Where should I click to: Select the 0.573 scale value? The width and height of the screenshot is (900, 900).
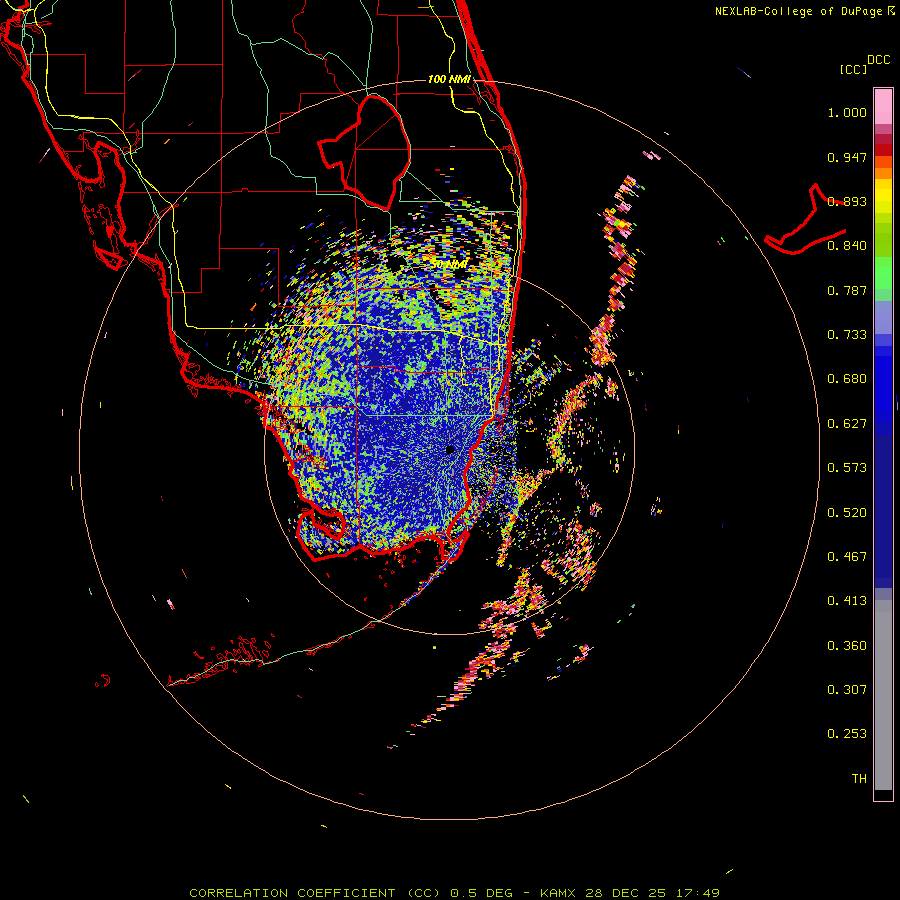pyautogui.click(x=847, y=468)
